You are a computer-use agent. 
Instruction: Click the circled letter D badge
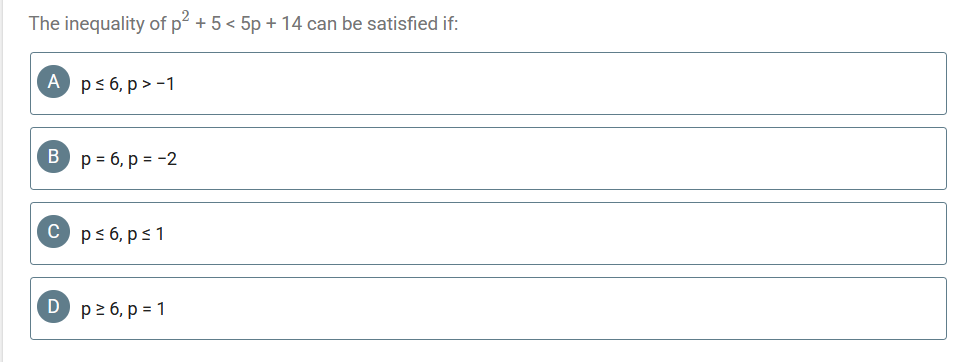click(x=54, y=306)
